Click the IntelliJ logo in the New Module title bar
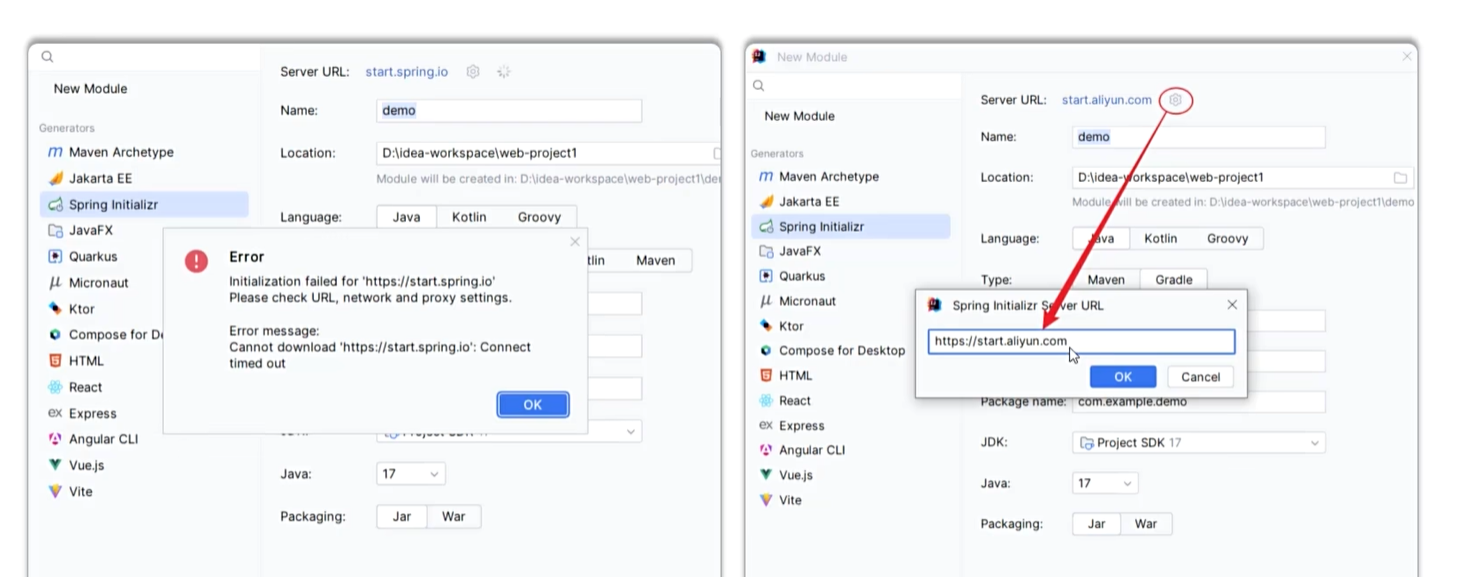 click(x=759, y=57)
